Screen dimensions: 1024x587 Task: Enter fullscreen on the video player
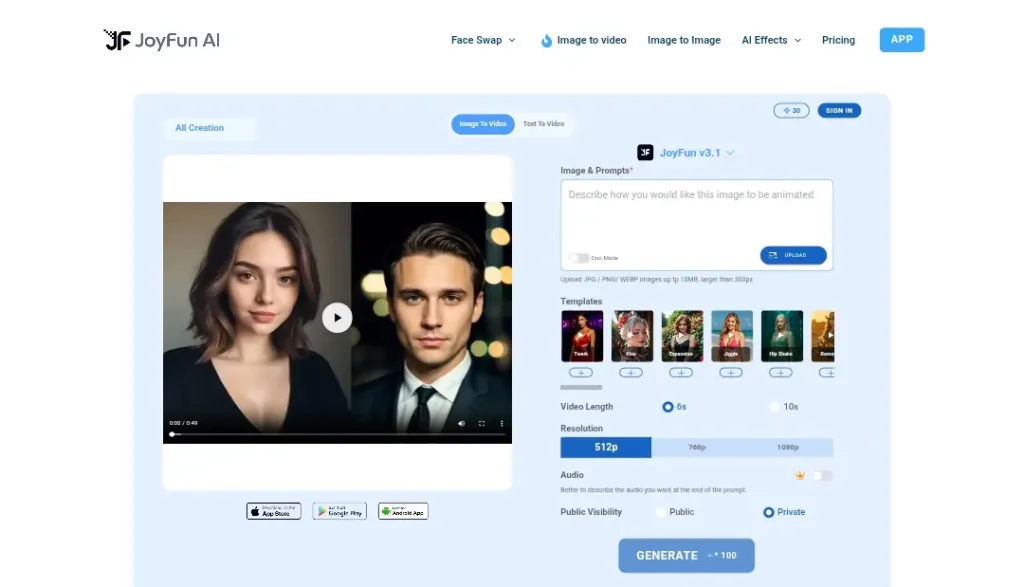(x=481, y=423)
